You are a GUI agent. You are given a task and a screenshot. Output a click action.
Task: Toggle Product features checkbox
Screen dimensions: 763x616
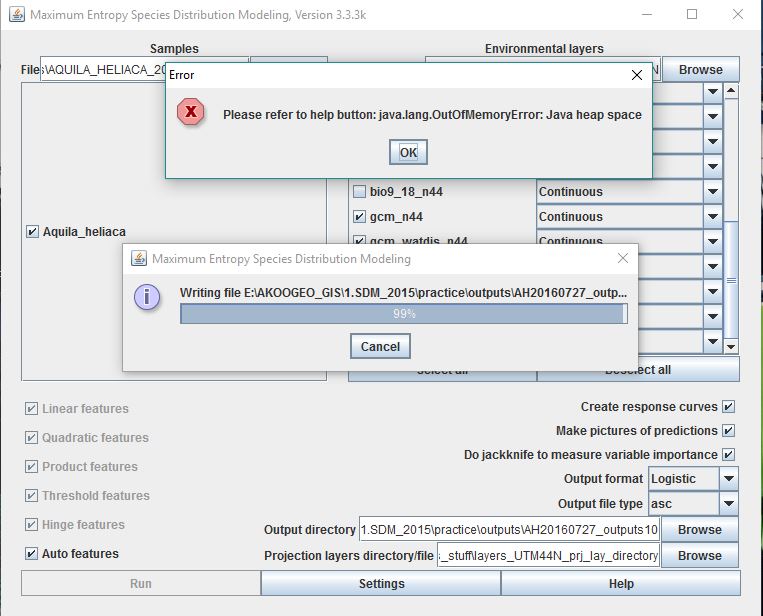31,467
